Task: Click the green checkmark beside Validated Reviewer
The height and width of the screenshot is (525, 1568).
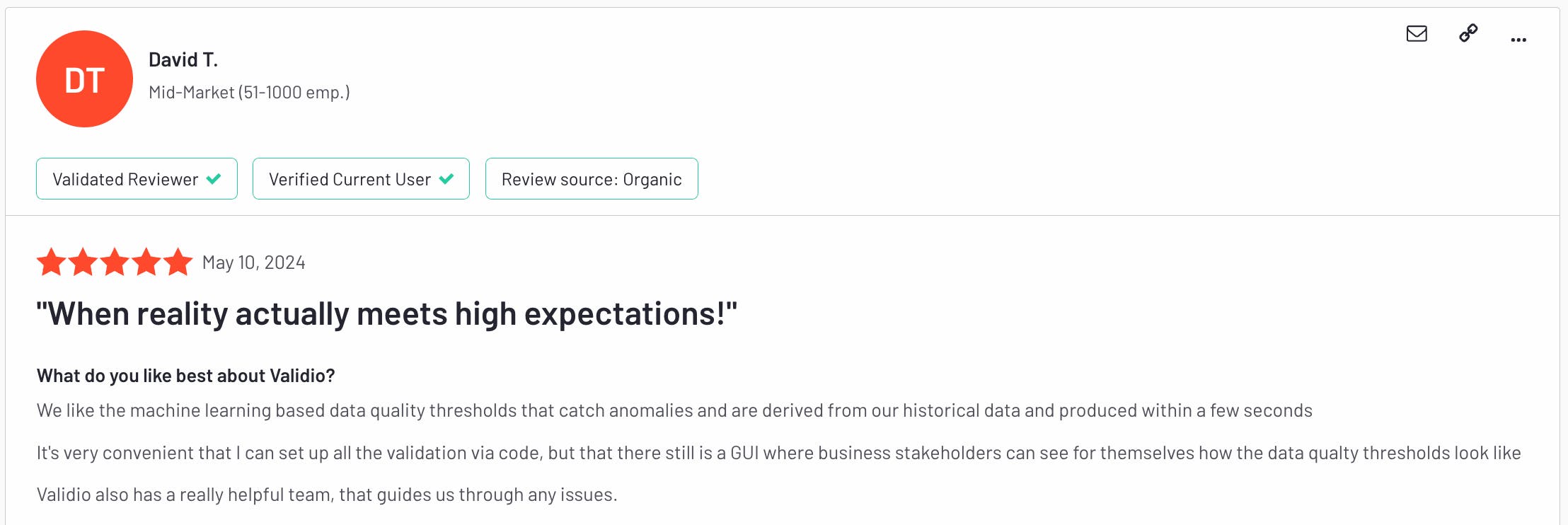Action: [214, 179]
